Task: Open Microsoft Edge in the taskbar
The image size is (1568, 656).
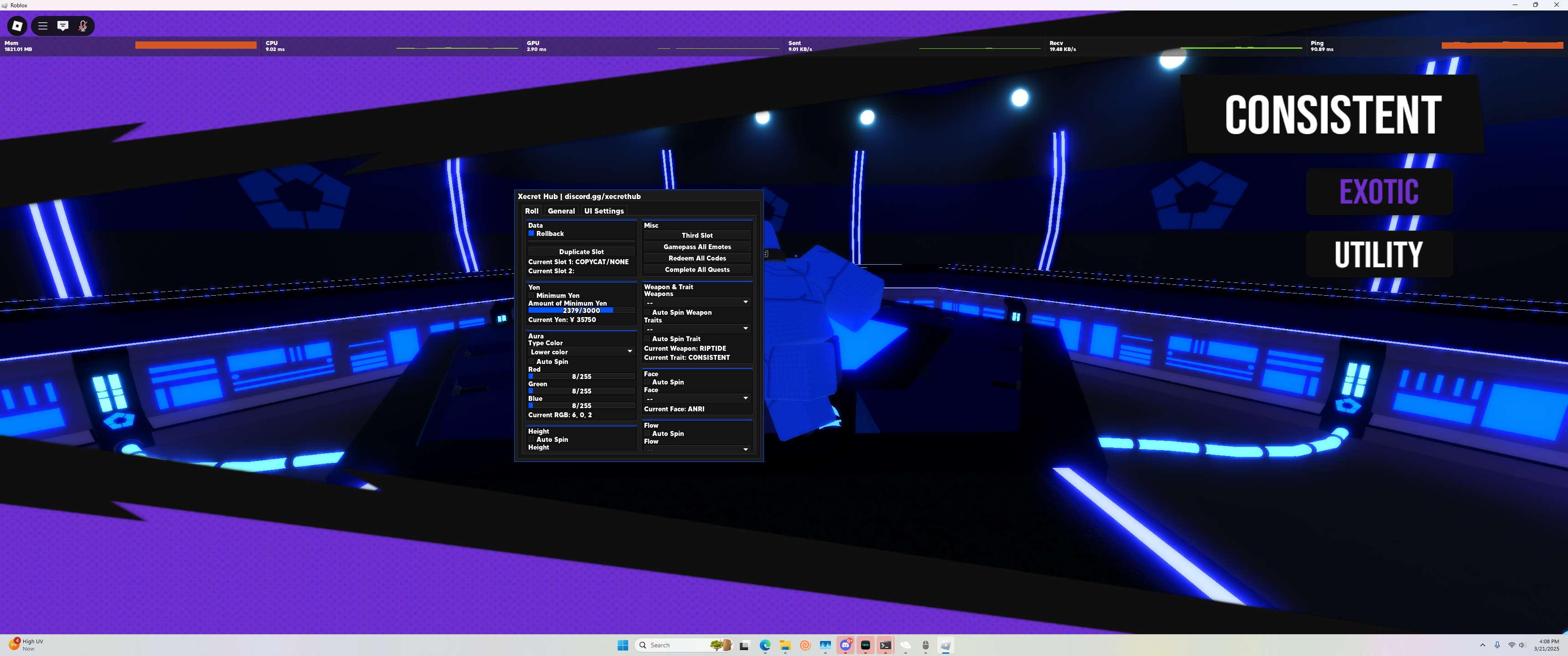Action: click(764, 645)
